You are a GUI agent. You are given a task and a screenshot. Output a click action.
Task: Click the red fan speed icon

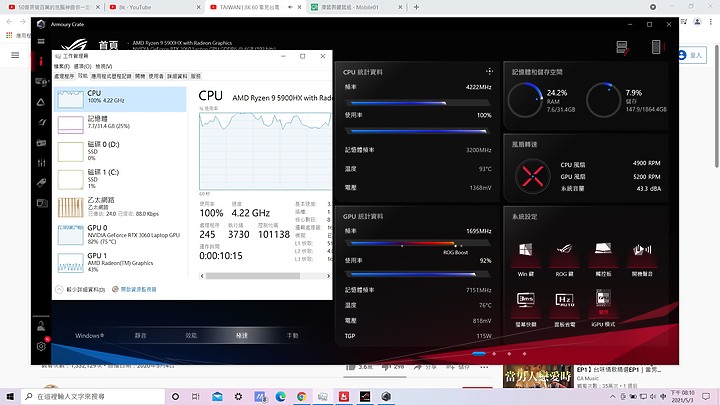tap(532, 176)
